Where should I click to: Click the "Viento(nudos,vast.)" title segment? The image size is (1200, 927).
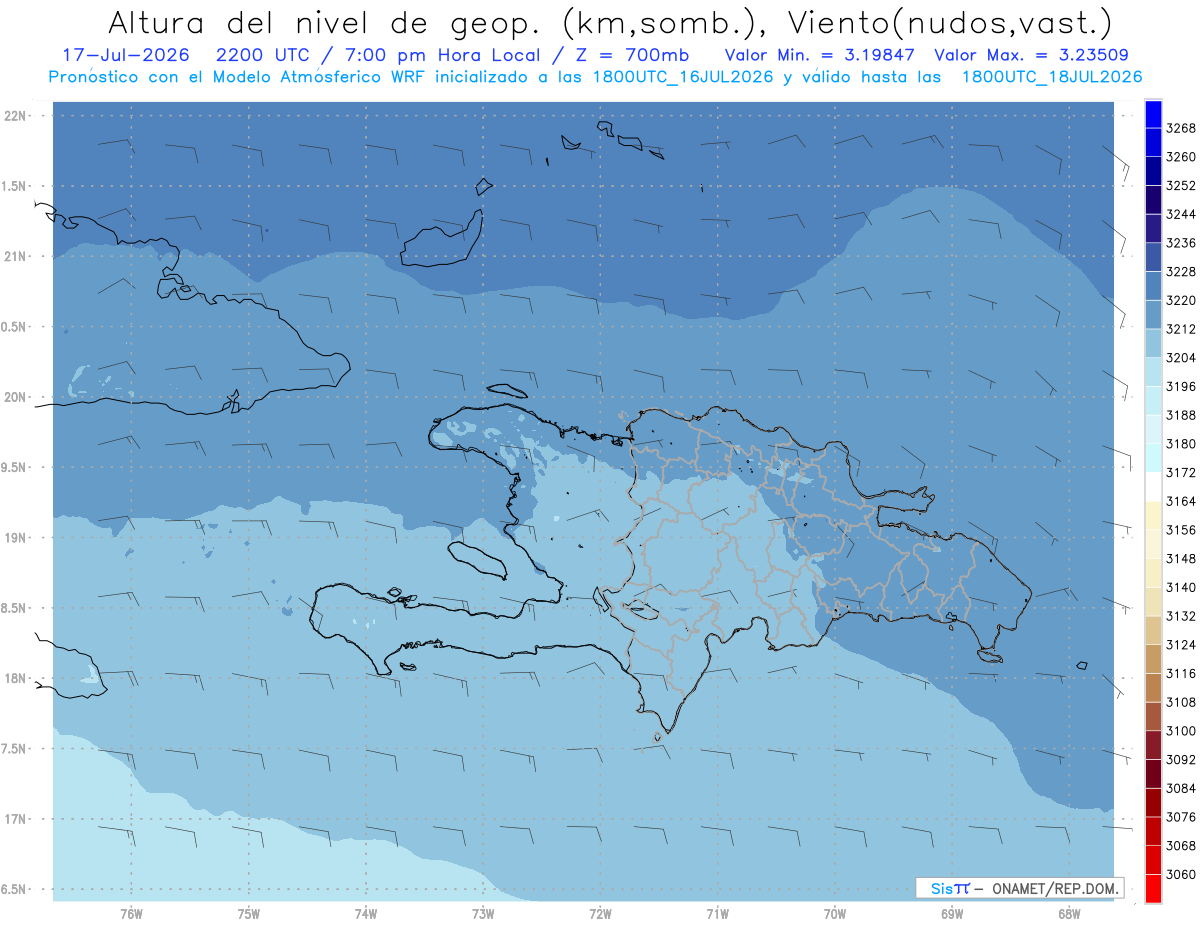(x=948, y=23)
